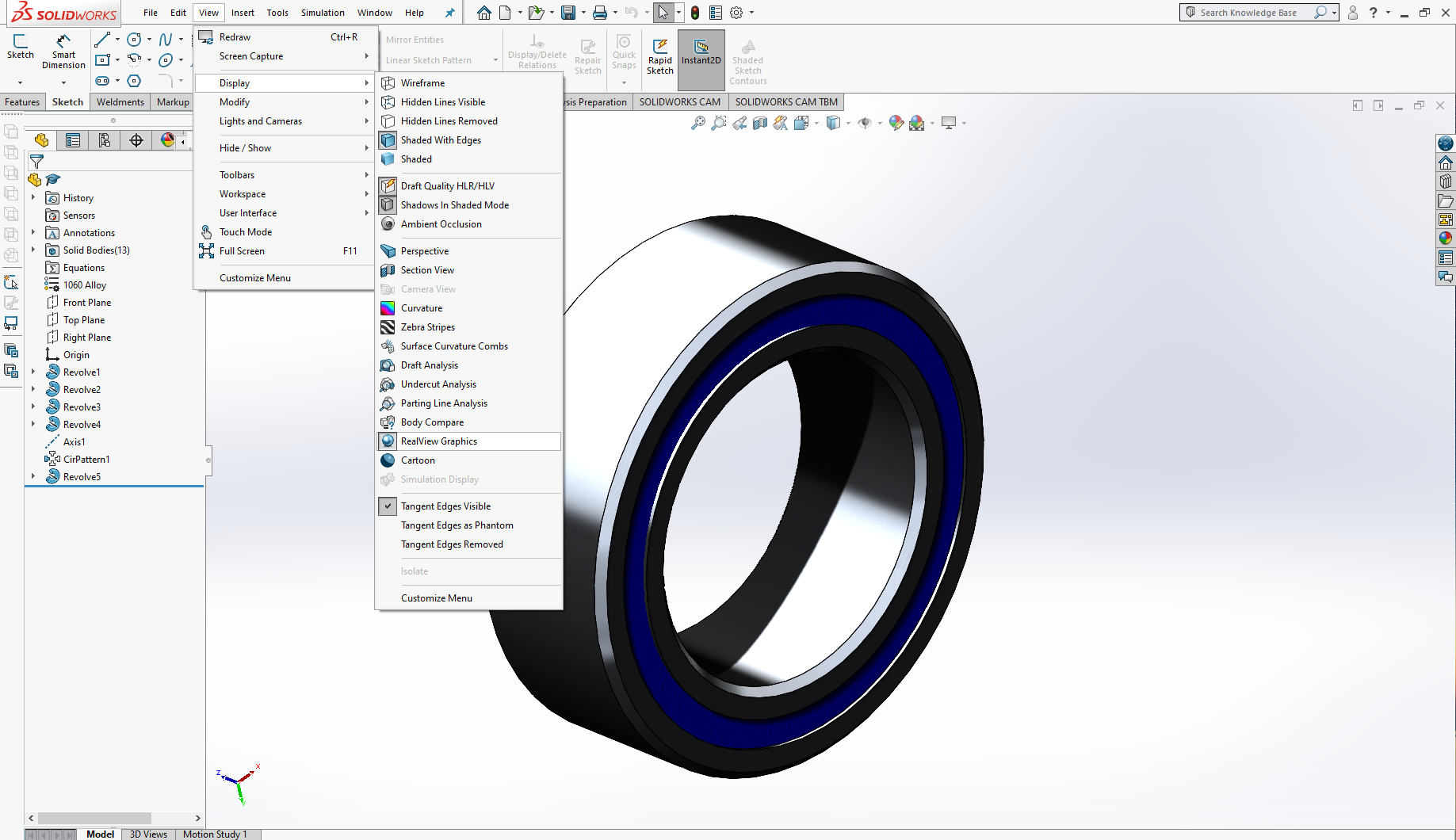Image resolution: width=1456 pixels, height=840 pixels.
Task: Open the Simulation menu
Action: click(322, 12)
